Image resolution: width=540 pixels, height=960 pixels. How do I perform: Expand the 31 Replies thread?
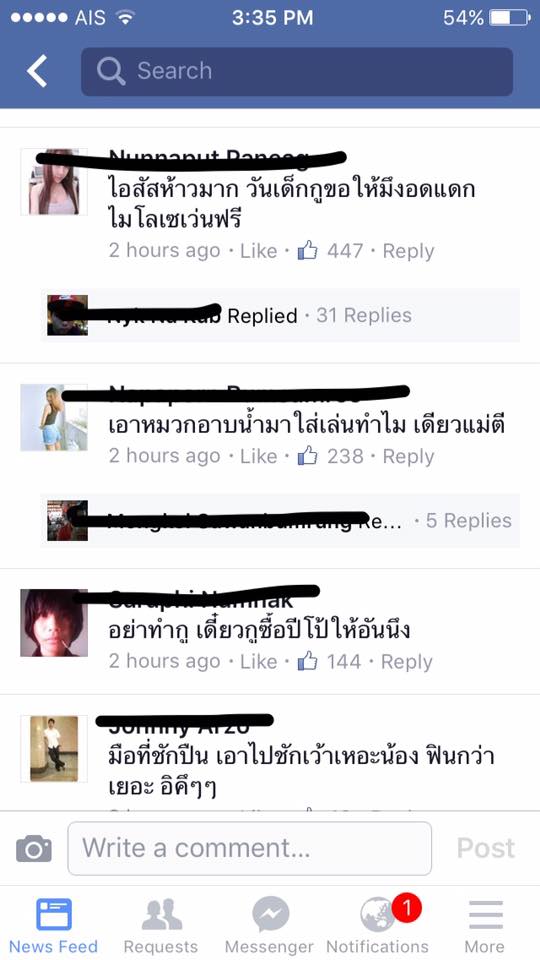click(364, 315)
